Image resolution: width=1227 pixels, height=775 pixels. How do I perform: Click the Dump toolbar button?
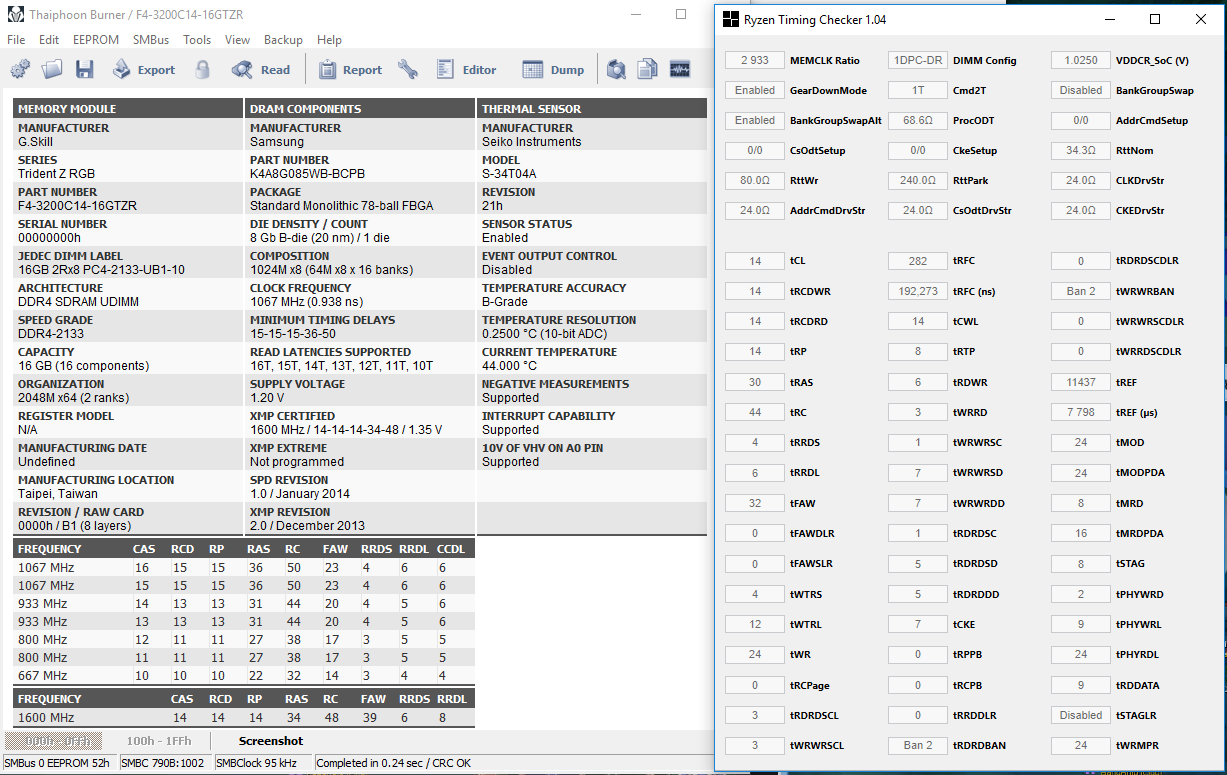click(x=553, y=69)
